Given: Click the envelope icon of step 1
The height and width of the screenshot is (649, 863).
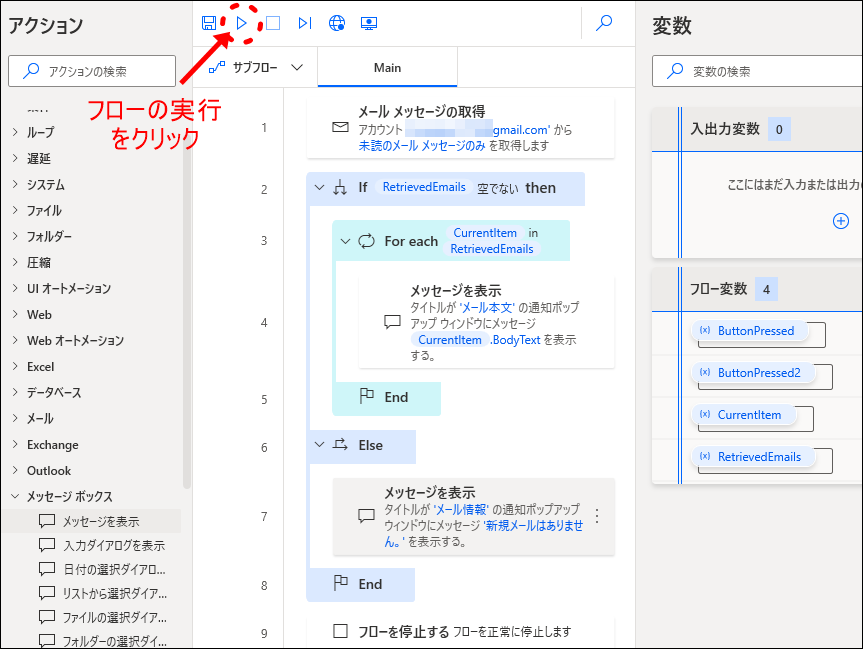Looking at the screenshot, I should 340,127.
